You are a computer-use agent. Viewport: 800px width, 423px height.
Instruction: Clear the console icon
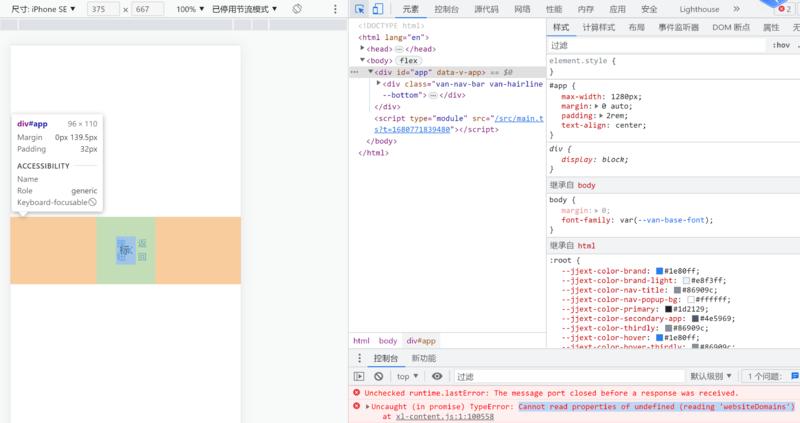pyautogui.click(x=378, y=376)
